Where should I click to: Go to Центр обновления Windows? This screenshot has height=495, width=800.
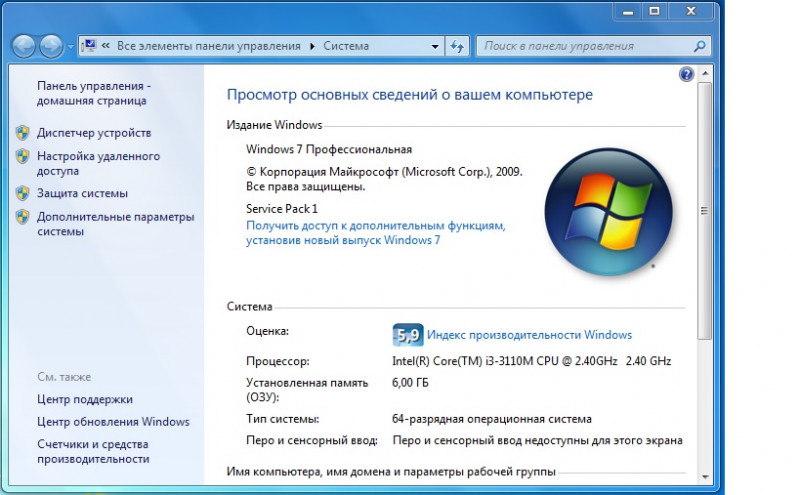pyautogui.click(x=113, y=421)
